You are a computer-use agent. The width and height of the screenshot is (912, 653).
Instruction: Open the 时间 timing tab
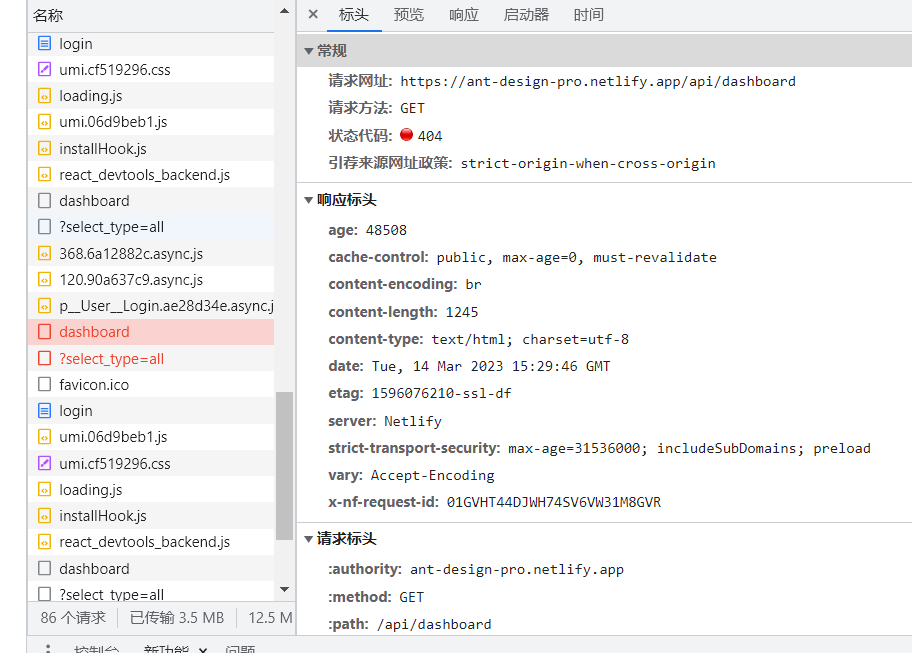click(x=589, y=15)
